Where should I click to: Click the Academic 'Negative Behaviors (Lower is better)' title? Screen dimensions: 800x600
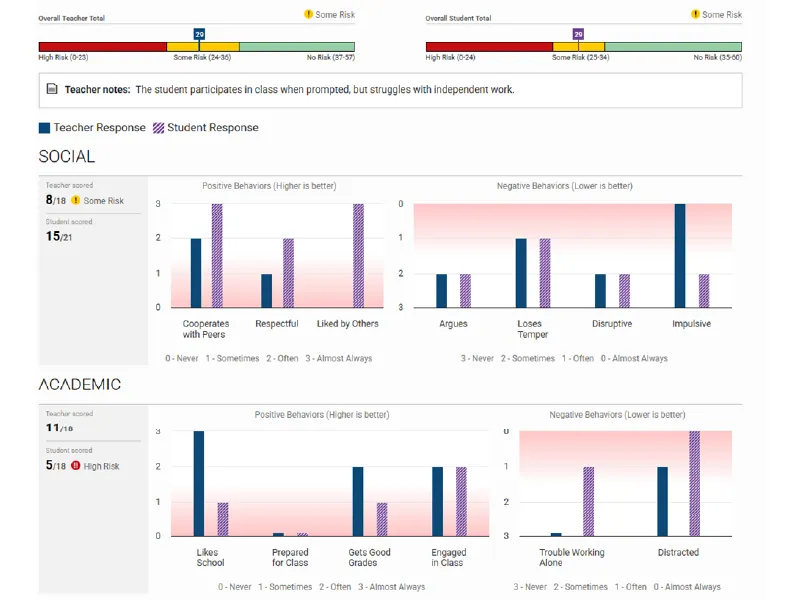[617, 415]
